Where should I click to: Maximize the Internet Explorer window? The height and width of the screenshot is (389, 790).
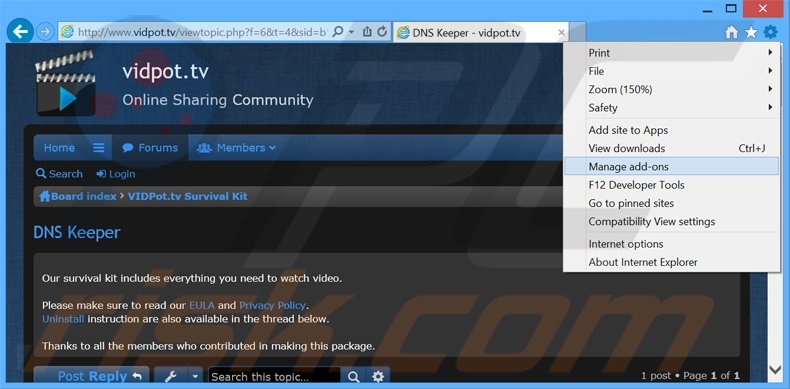[731, 8]
